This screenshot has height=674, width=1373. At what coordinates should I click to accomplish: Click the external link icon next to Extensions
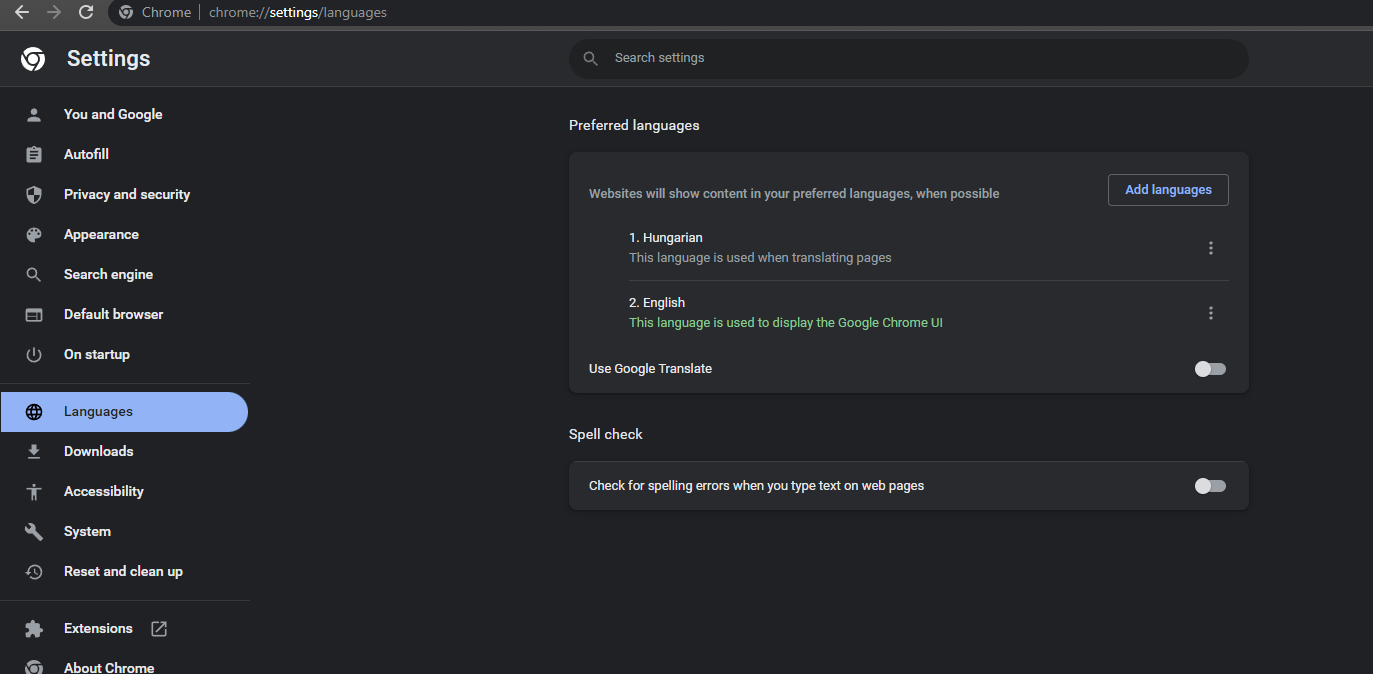click(x=159, y=629)
